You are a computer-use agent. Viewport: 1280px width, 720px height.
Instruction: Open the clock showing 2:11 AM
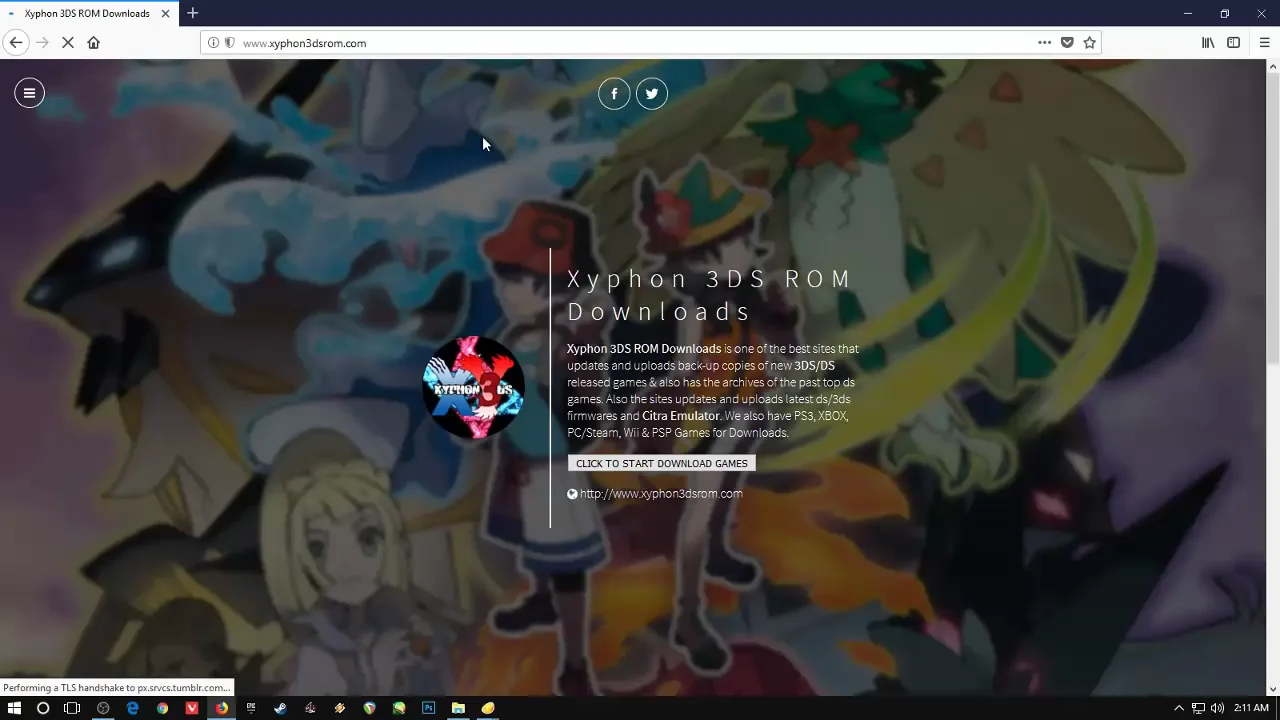[x=1251, y=708]
